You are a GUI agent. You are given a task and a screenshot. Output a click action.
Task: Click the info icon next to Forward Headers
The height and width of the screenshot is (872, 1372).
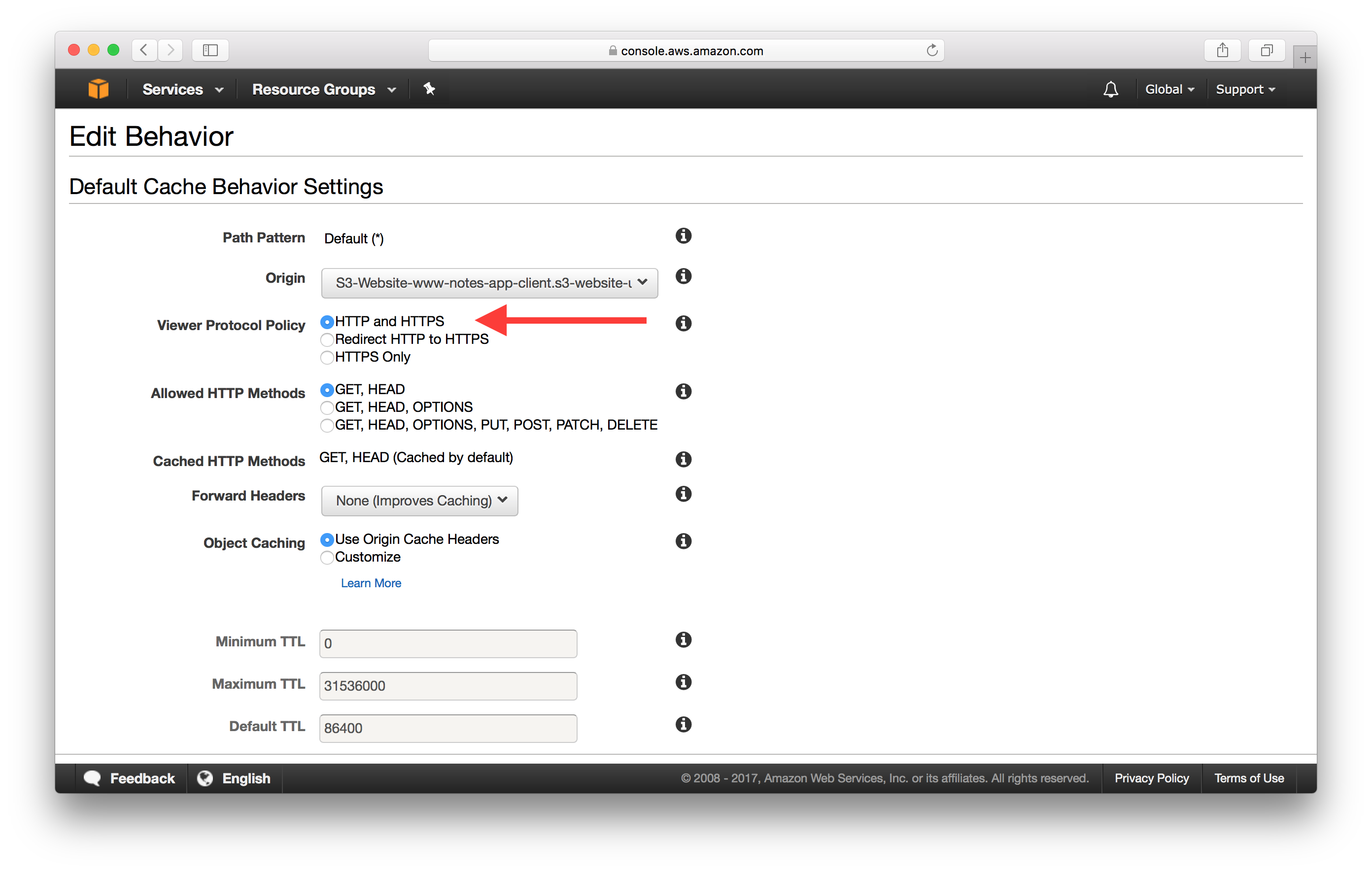click(685, 499)
